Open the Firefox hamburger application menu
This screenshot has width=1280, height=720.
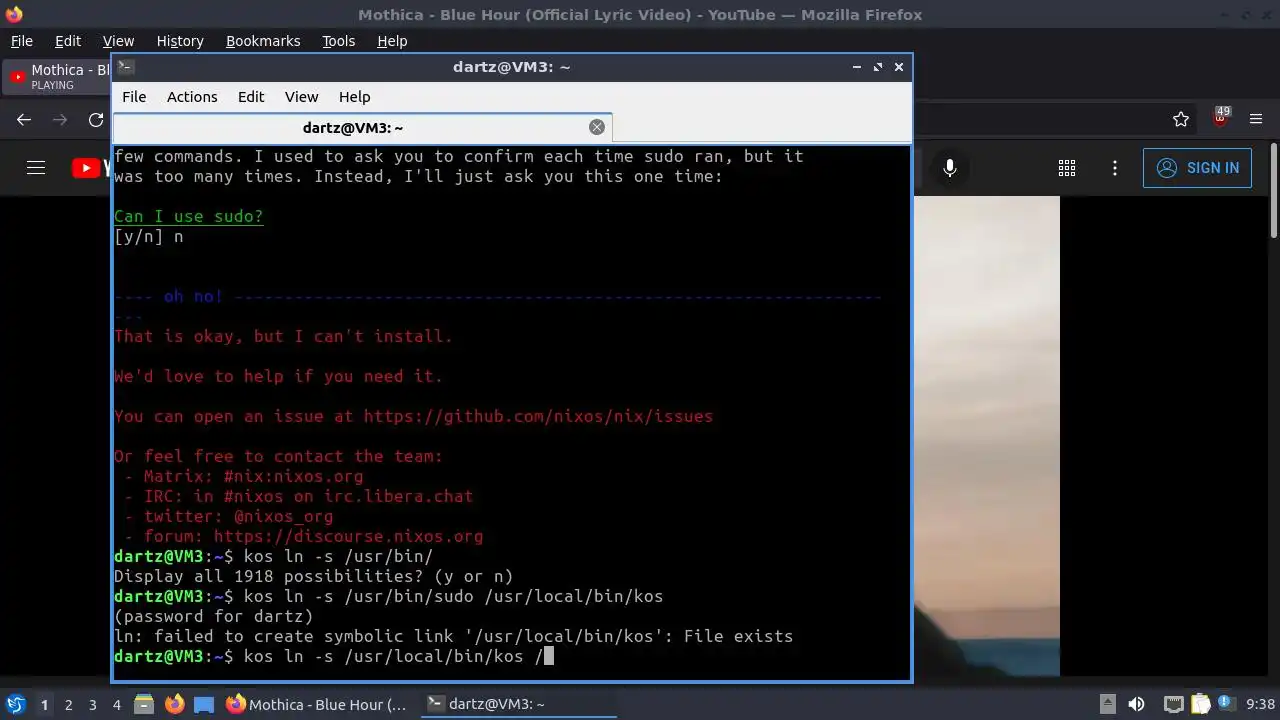1257,120
